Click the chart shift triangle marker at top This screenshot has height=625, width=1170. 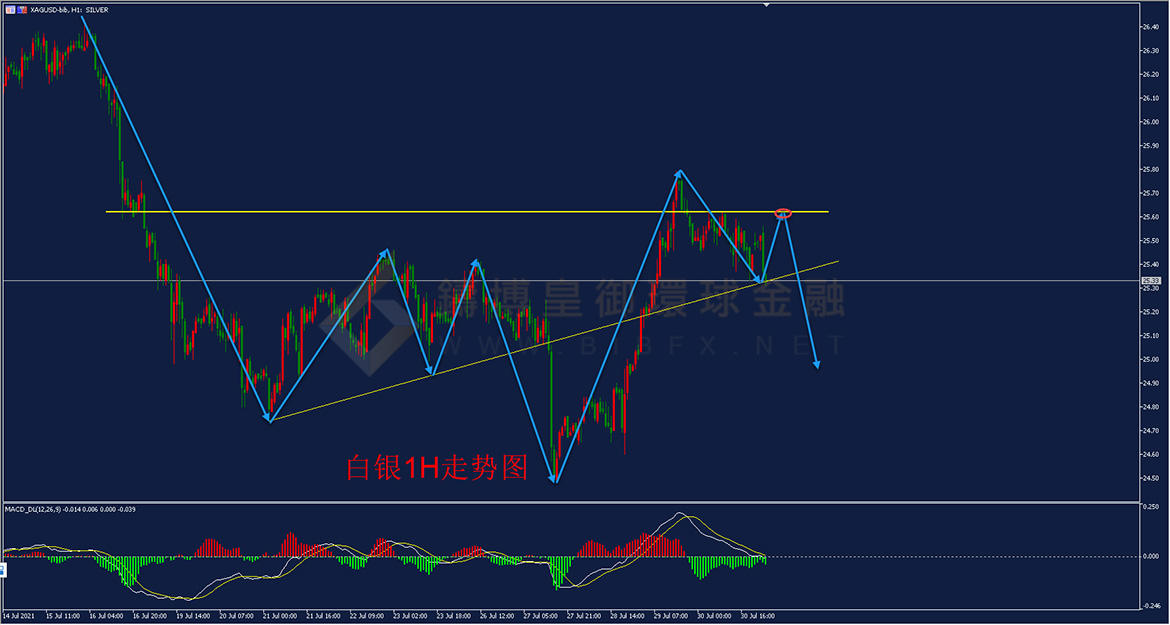(766, 4)
